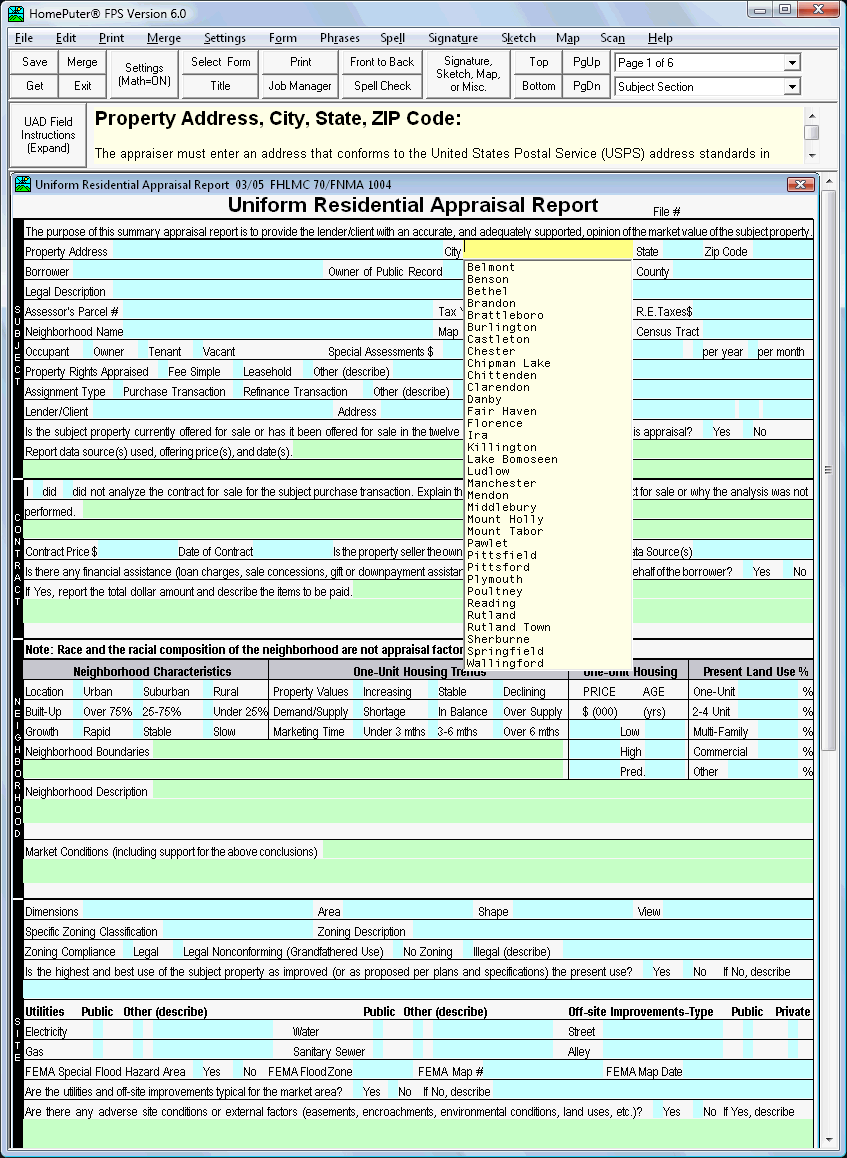
Task: Run Spell Check from the toolbar
Action: point(382,86)
